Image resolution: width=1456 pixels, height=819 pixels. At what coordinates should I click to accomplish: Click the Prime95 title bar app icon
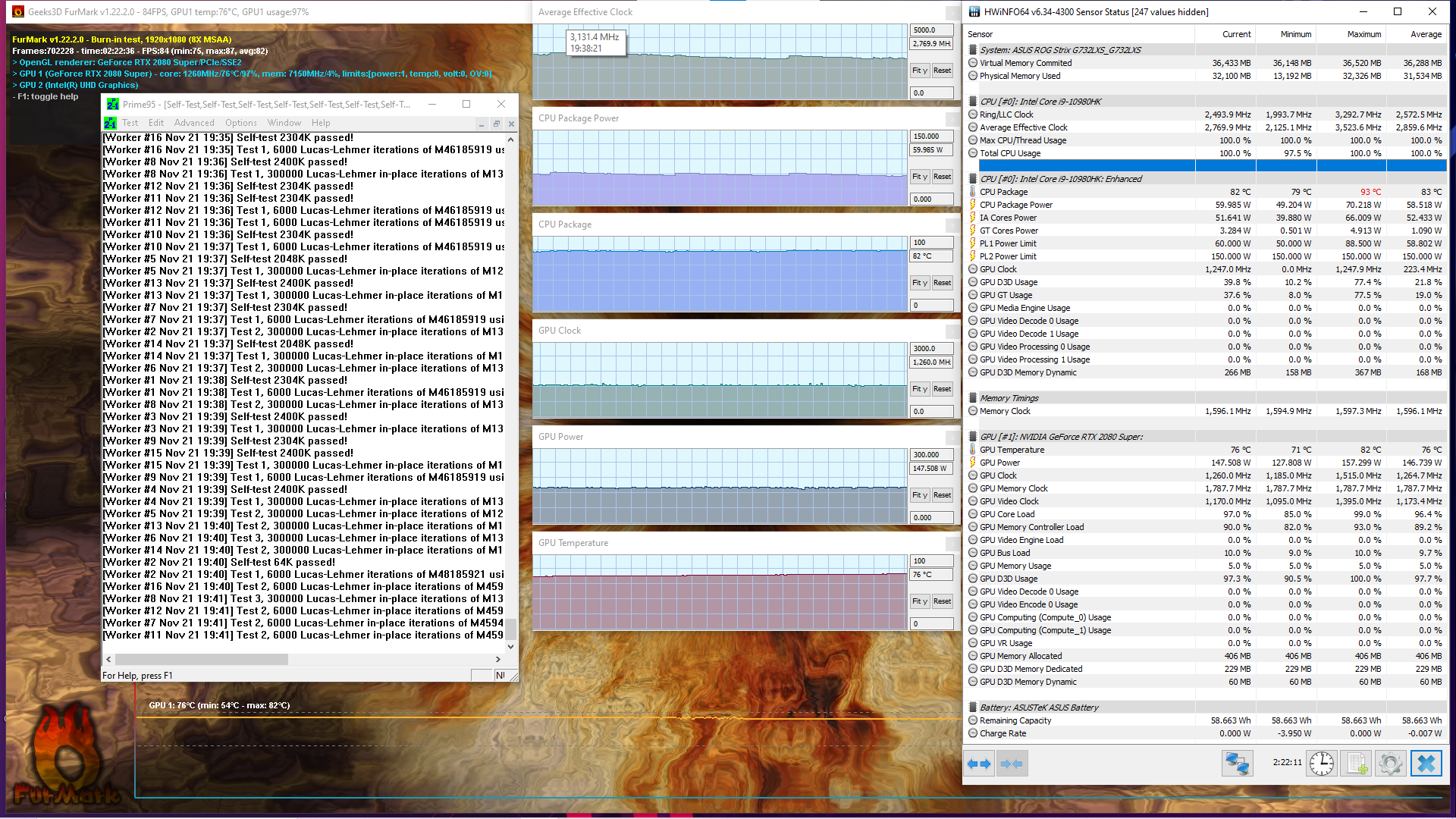pos(112,104)
